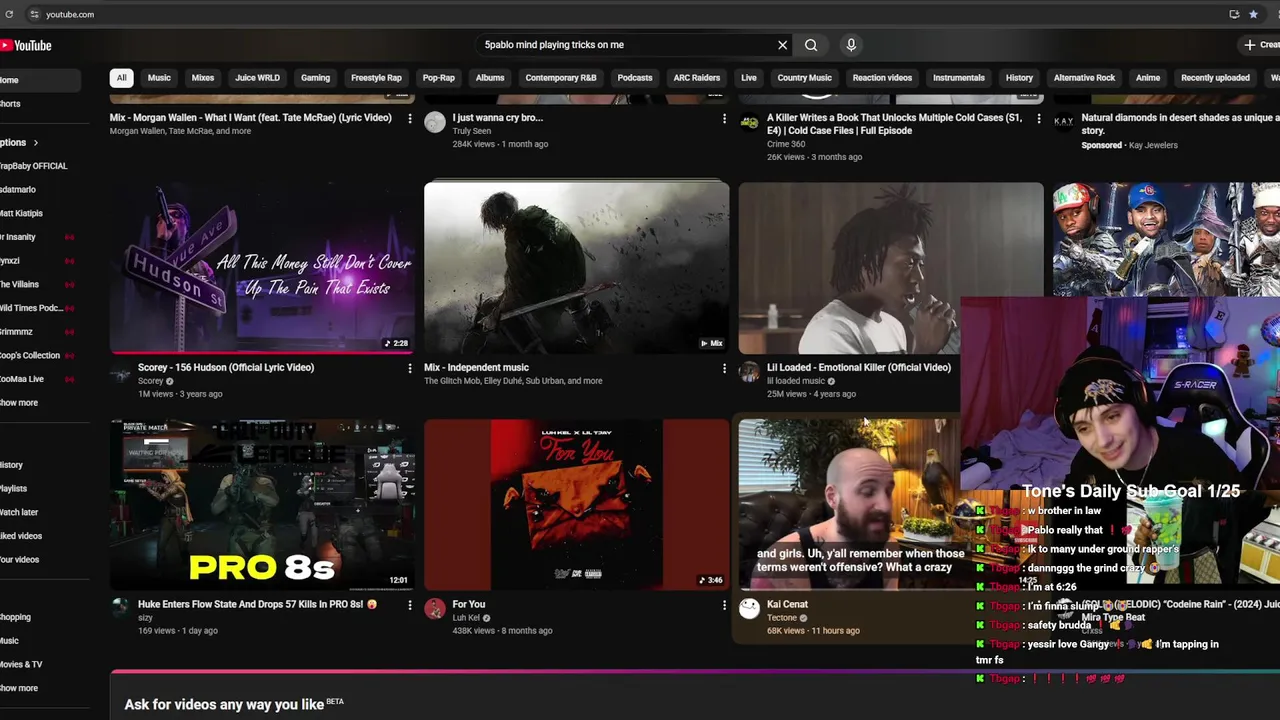
Task: Click Luh Kel channel avatar
Action: coord(435,609)
